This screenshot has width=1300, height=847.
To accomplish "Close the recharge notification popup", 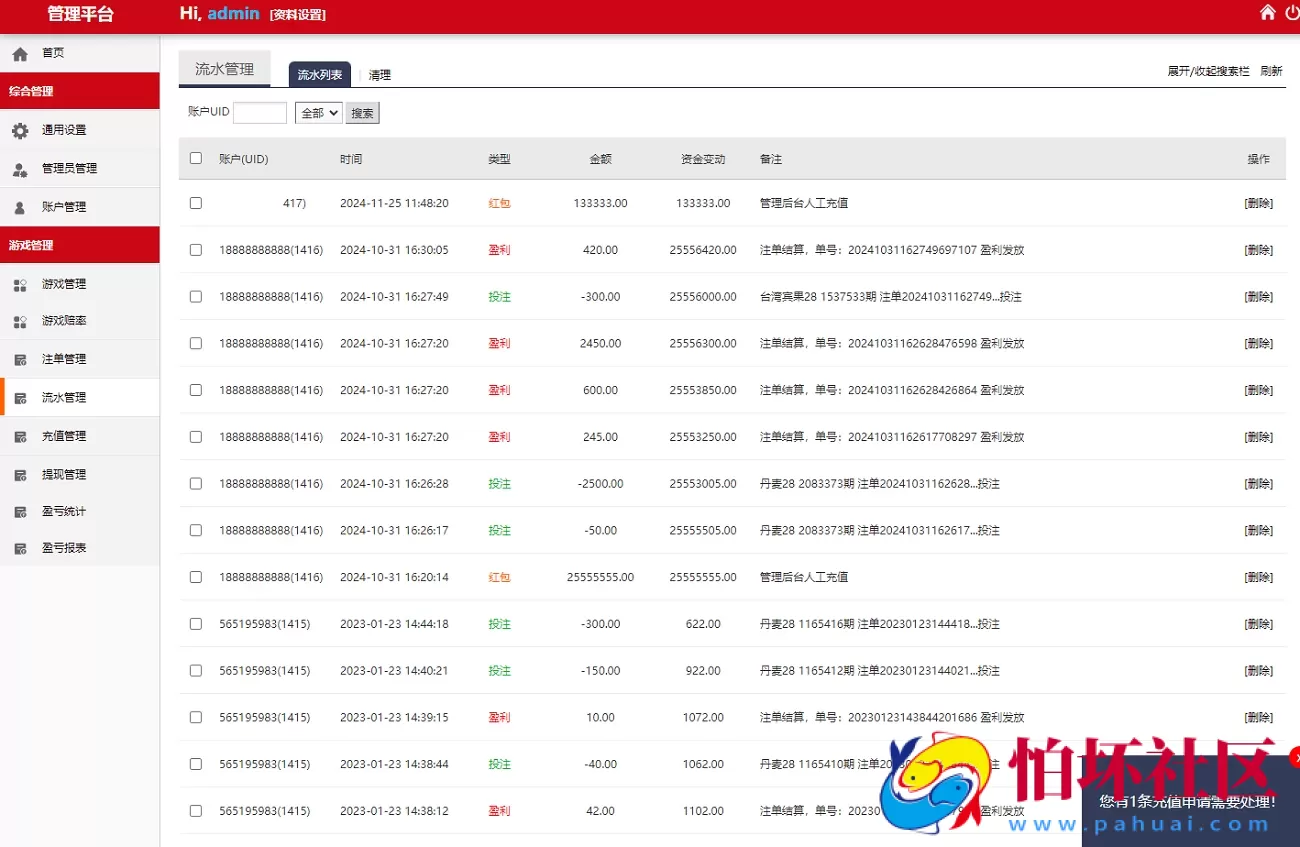I will [1296, 757].
